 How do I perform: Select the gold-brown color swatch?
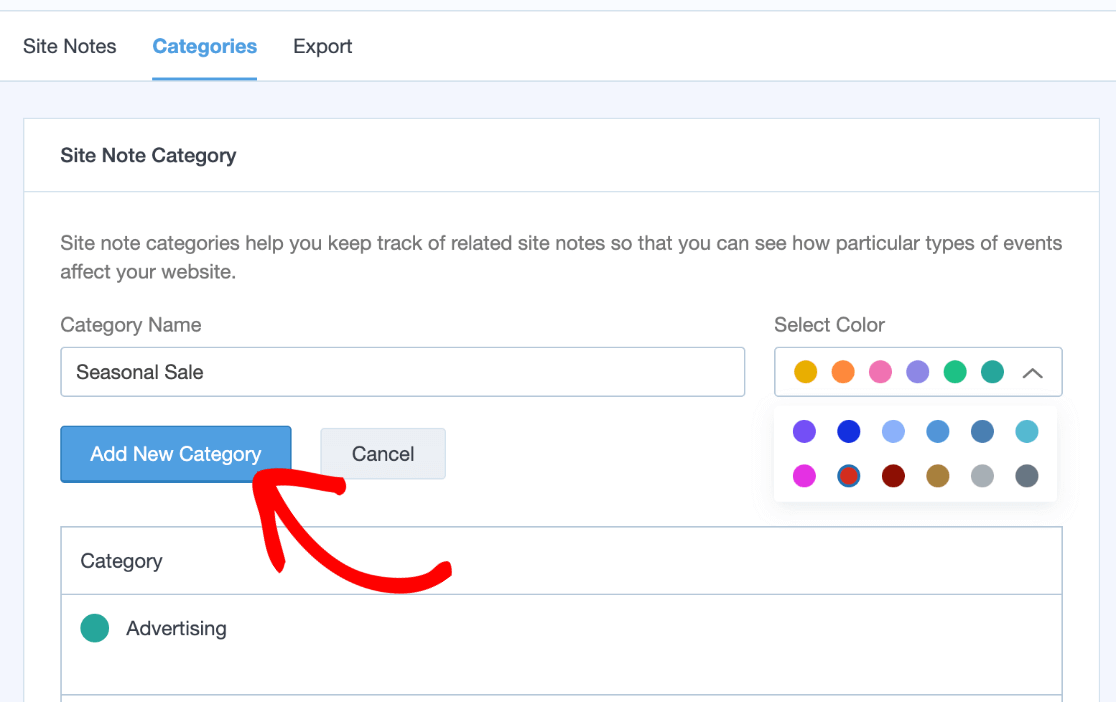[938, 476]
